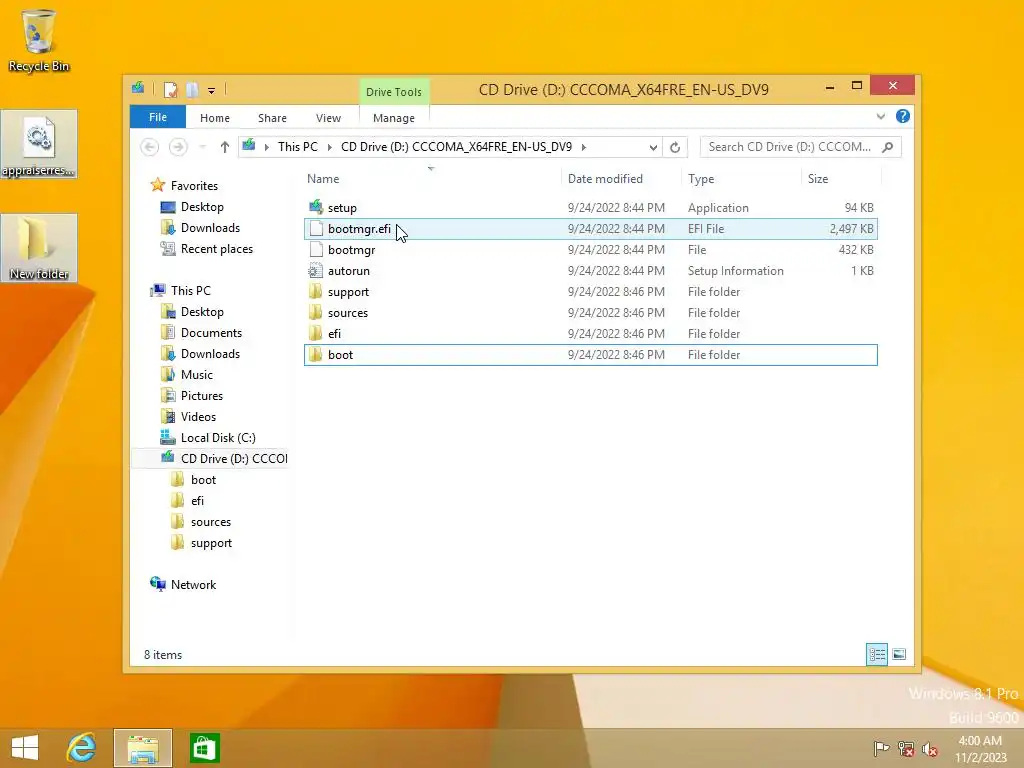The height and width of the screenshot is (768, 1024).
Task: Select the New folder desktop icon
Action: coord(39,248)
